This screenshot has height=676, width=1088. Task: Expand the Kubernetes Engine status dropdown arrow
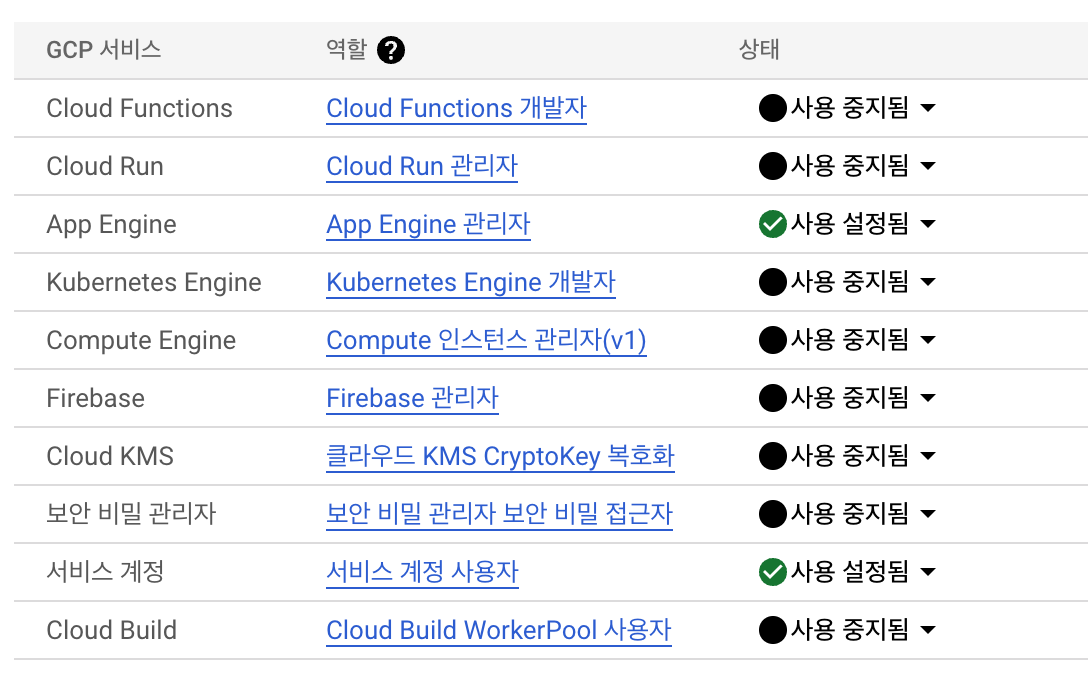pos(928,282)
